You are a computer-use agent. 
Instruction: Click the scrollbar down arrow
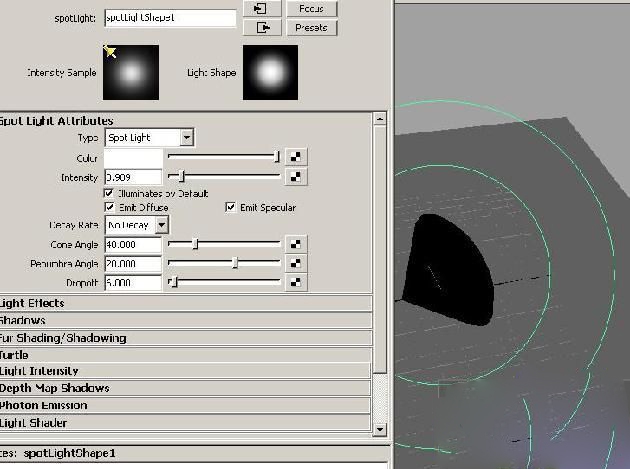(380, 429)
